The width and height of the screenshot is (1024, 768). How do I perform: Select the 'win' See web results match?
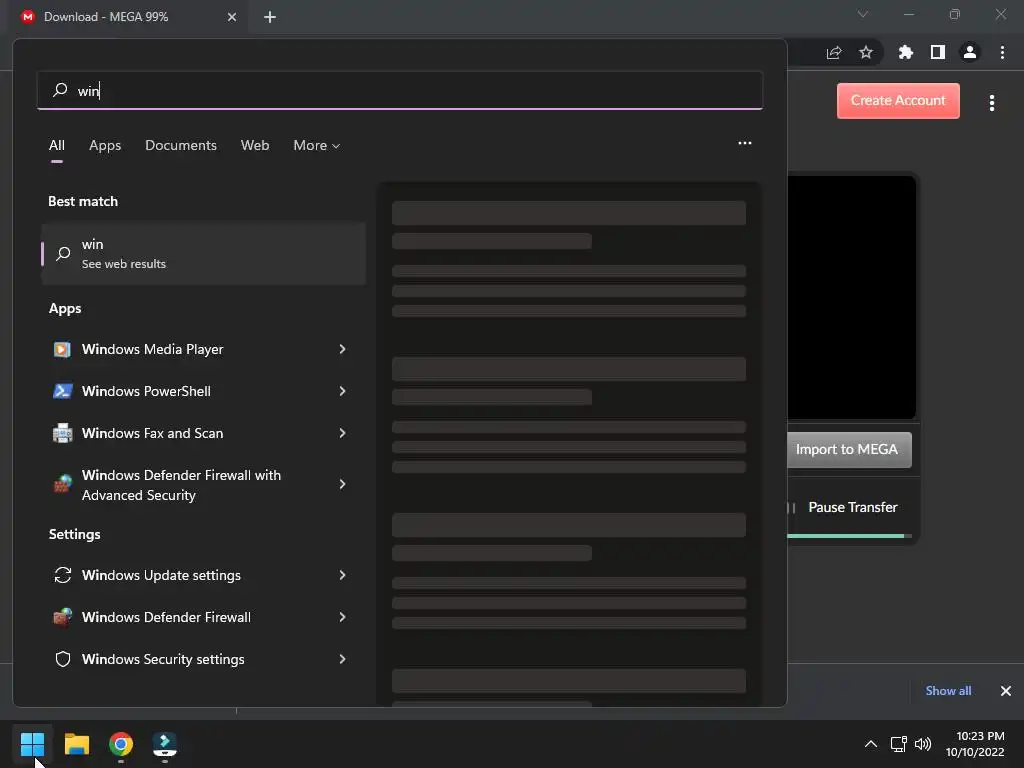click(x=203, y=253)
